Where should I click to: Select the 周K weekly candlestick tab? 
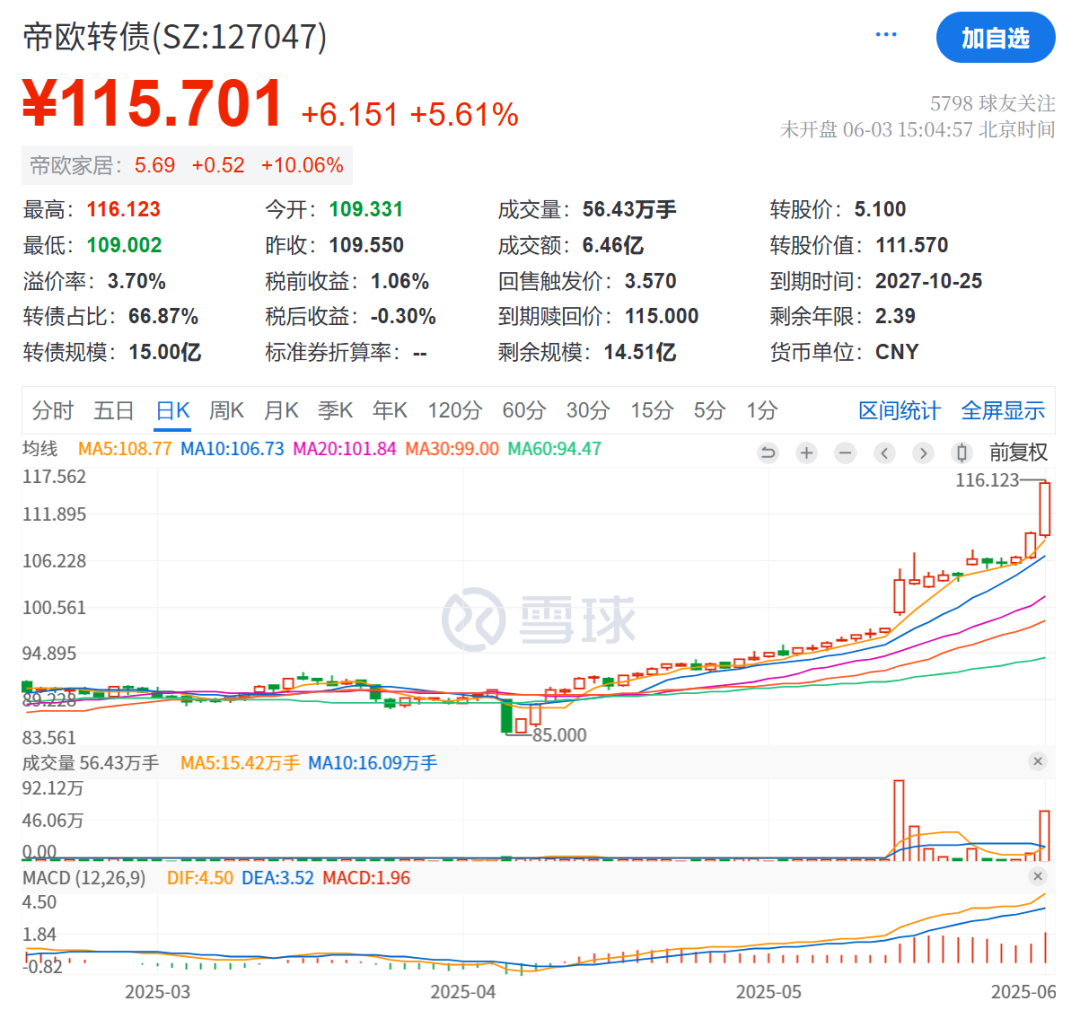[227, 411]
